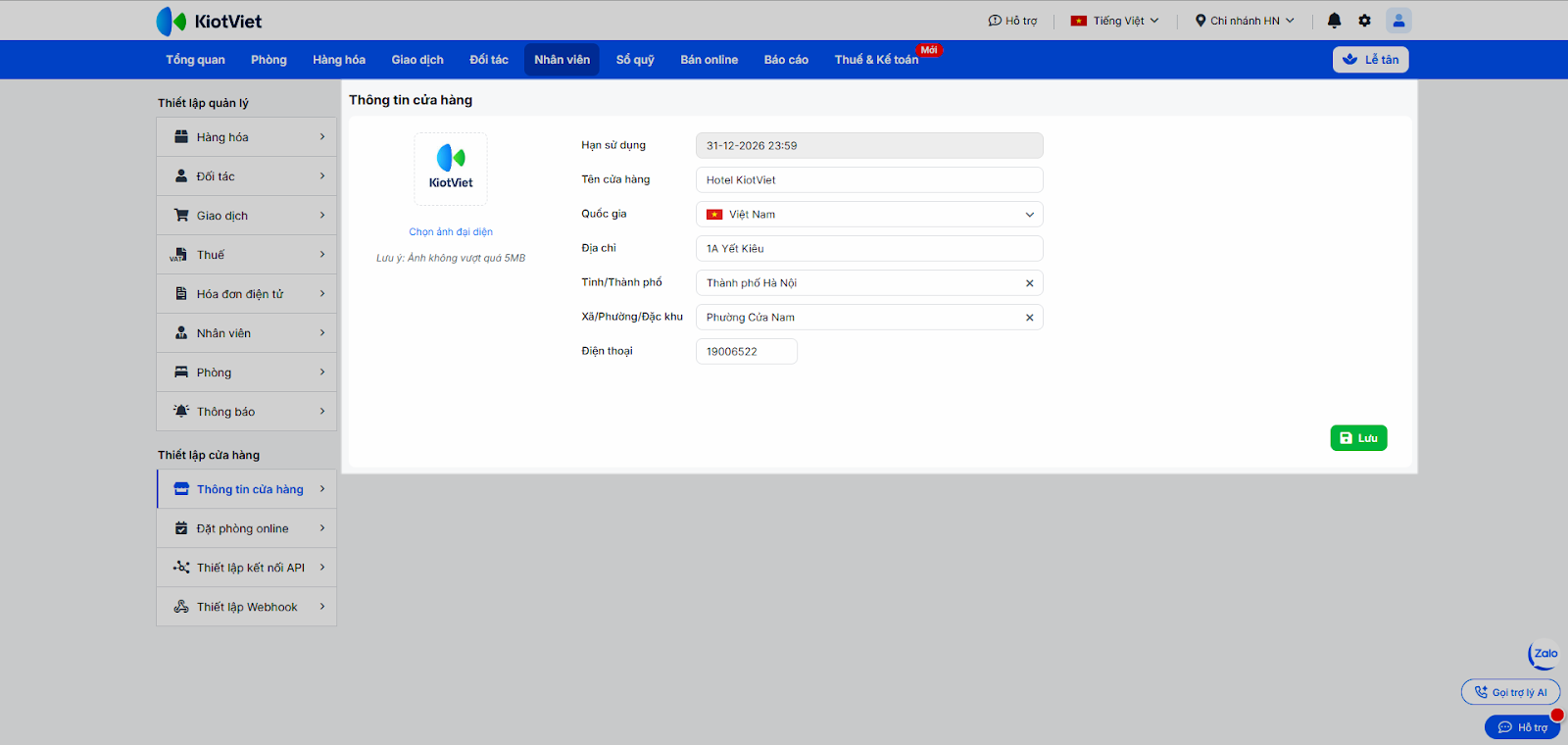Open the Nhân viên top menu
Screen dimensions: 1568x745
click(x=562, y=60)
